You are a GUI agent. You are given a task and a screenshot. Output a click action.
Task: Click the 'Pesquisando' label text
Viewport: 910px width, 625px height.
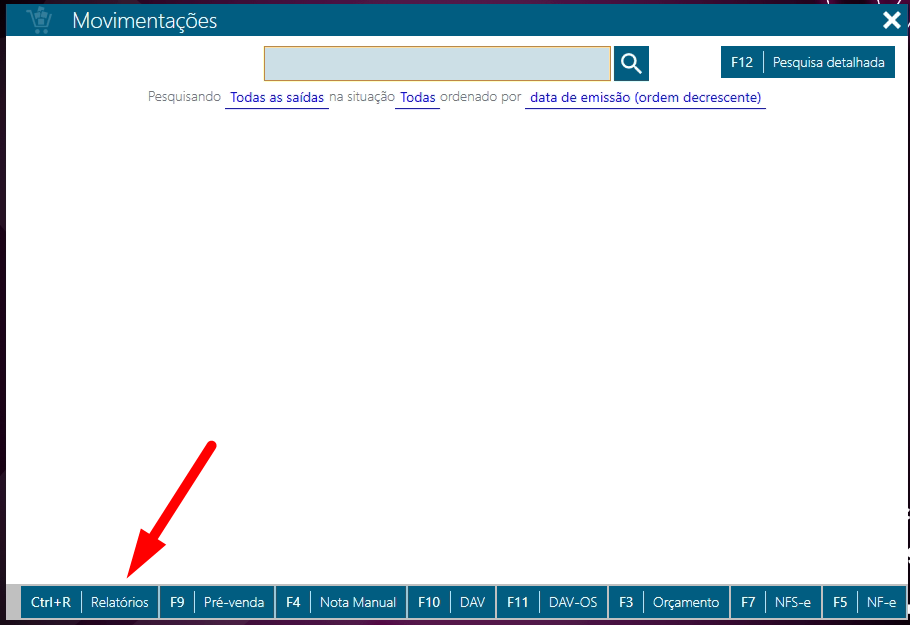pyautogui.click(x=184, y=98)
